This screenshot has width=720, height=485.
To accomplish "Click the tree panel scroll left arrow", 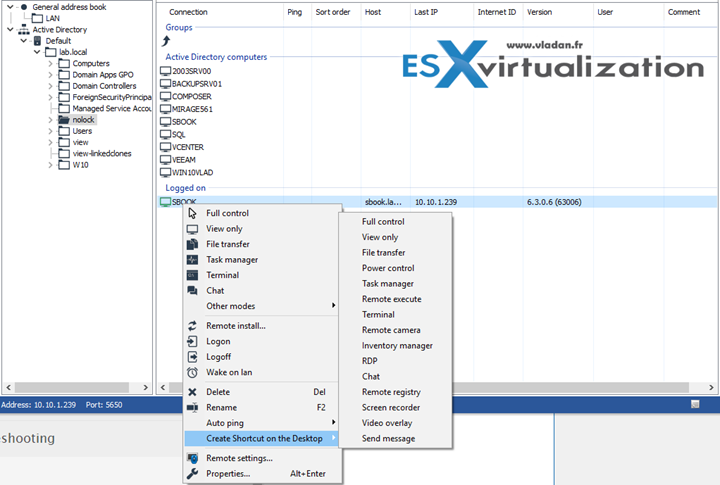I will pyautogui.click(x=8, y=387).
